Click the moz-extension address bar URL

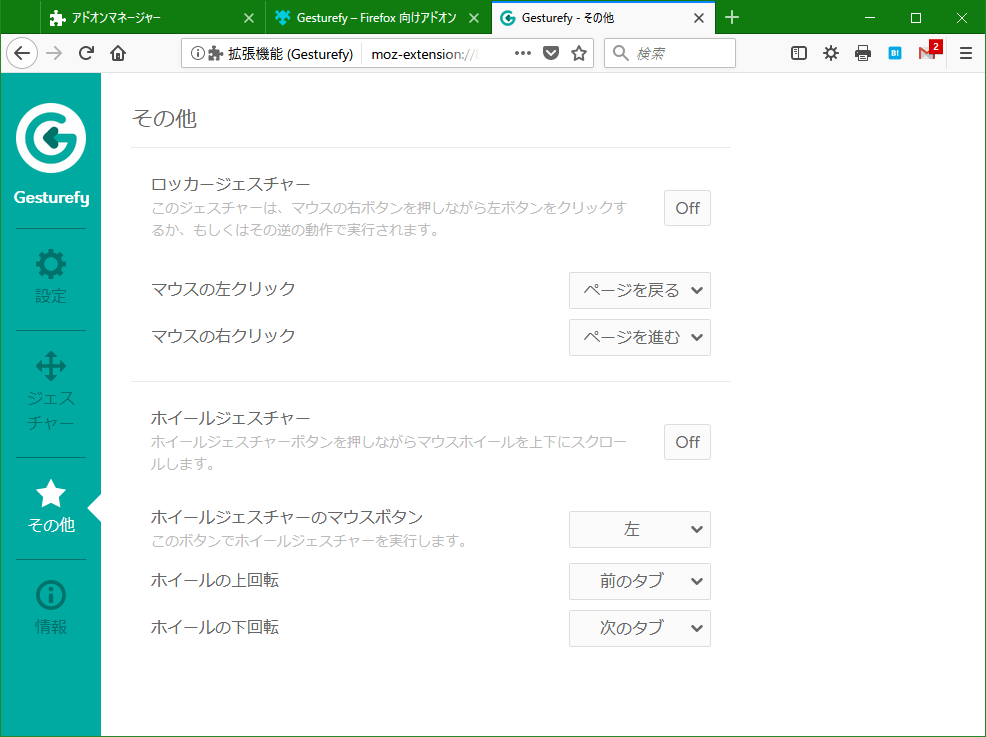[x=426, y=54]
